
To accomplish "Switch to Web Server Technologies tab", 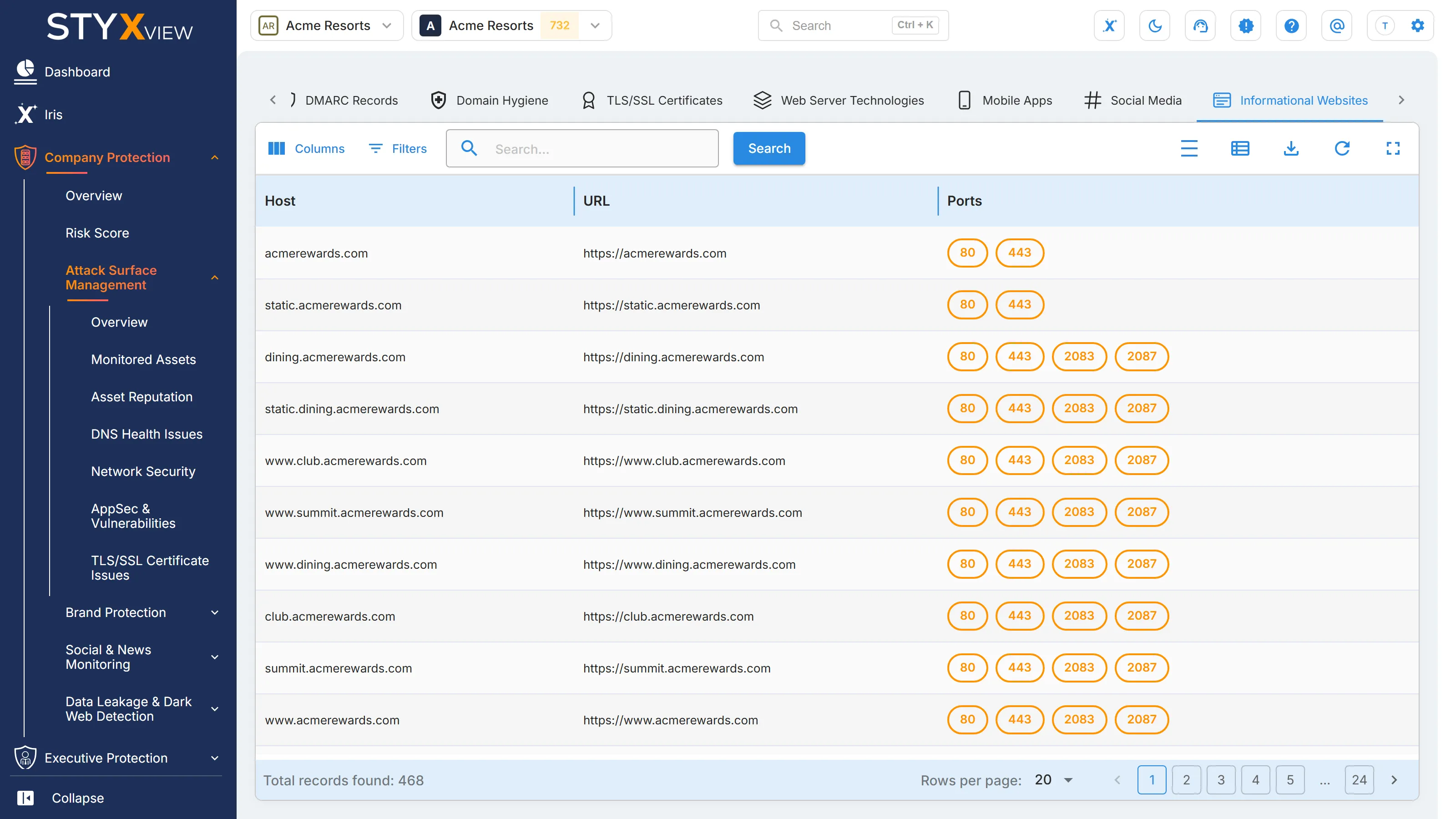I will point(839,100).
